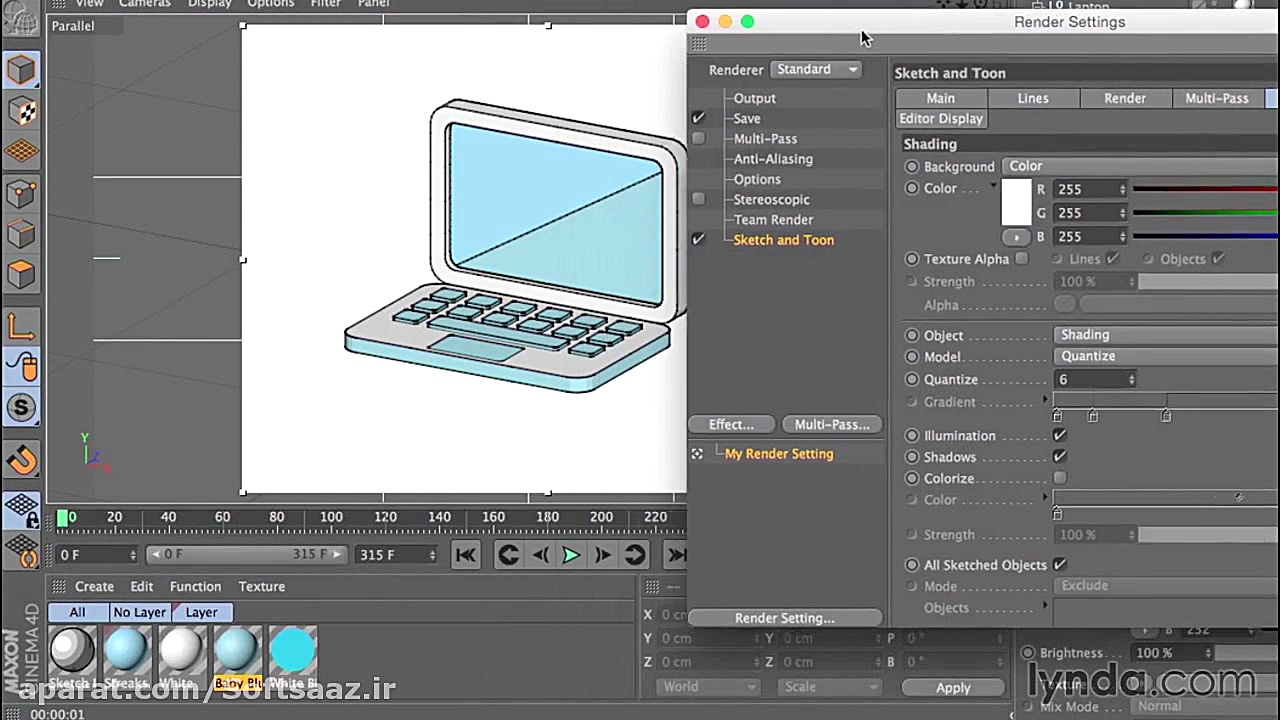
Task: Enable the Multi-Pass checkbox in render list
Action: click(698, 138)
